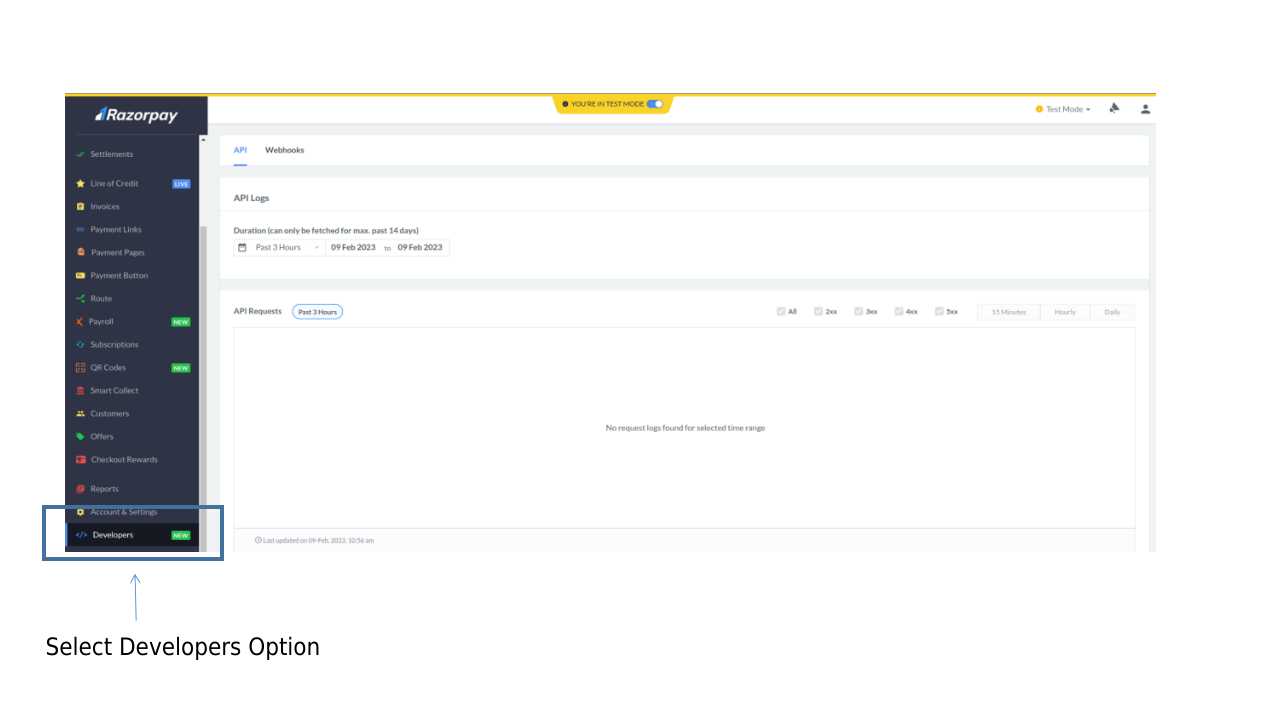Screen dimensions: 1280x720
Task: Click the Payment Button icon
Action: click(80, 275)
